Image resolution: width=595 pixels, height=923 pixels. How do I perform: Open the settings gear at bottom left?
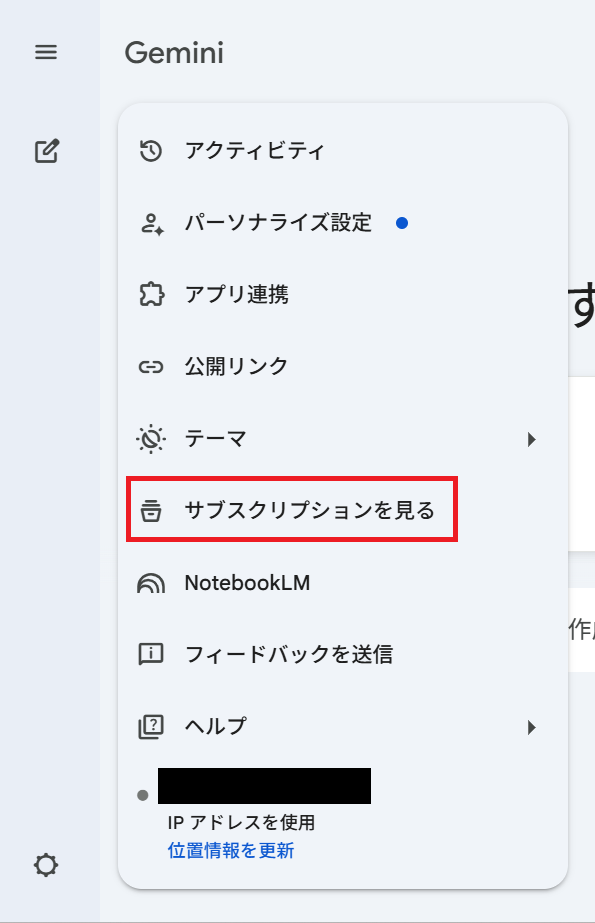(x=44, y=865)
